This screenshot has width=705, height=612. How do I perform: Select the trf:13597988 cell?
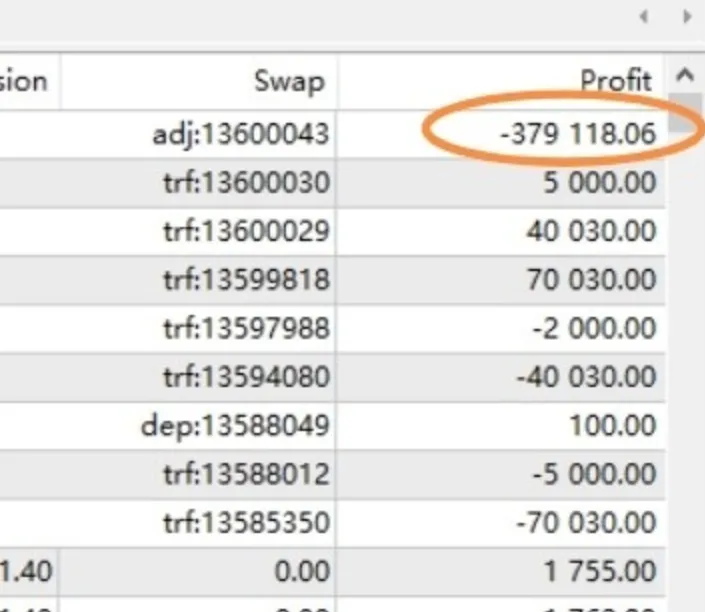[x=246, y=329]
